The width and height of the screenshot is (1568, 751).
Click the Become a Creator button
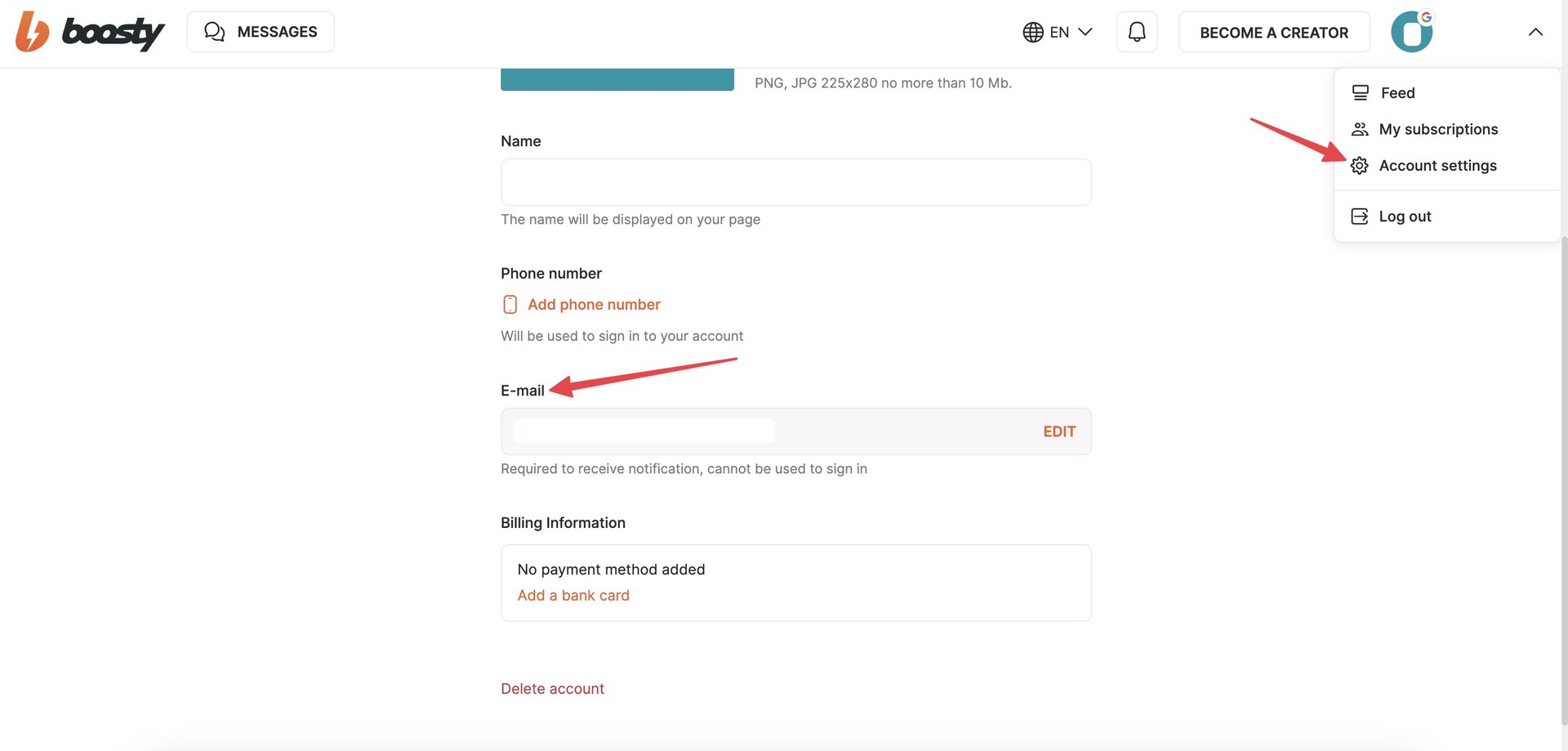(x=1274, y=32)
